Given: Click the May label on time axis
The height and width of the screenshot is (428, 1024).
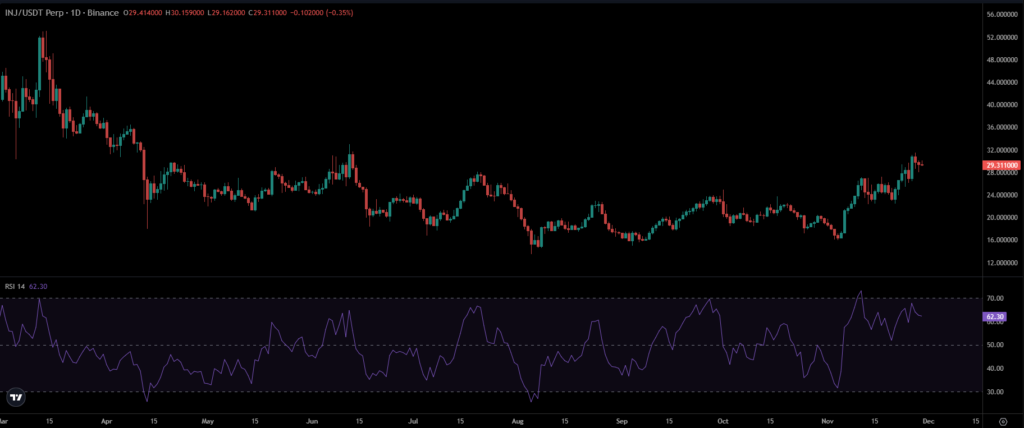Looking at the screenshot, I should pyautogui.click(x=208, y=421).
